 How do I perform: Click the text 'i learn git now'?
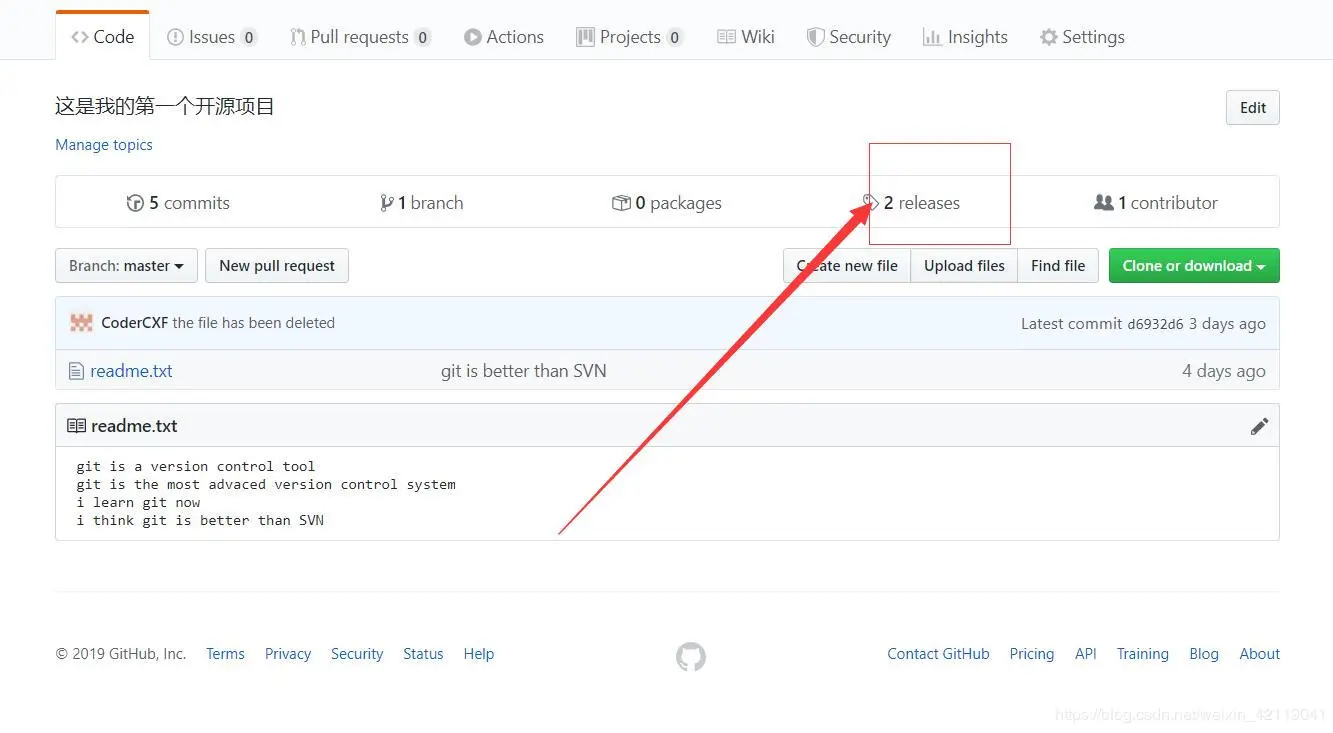pos(138,503)
